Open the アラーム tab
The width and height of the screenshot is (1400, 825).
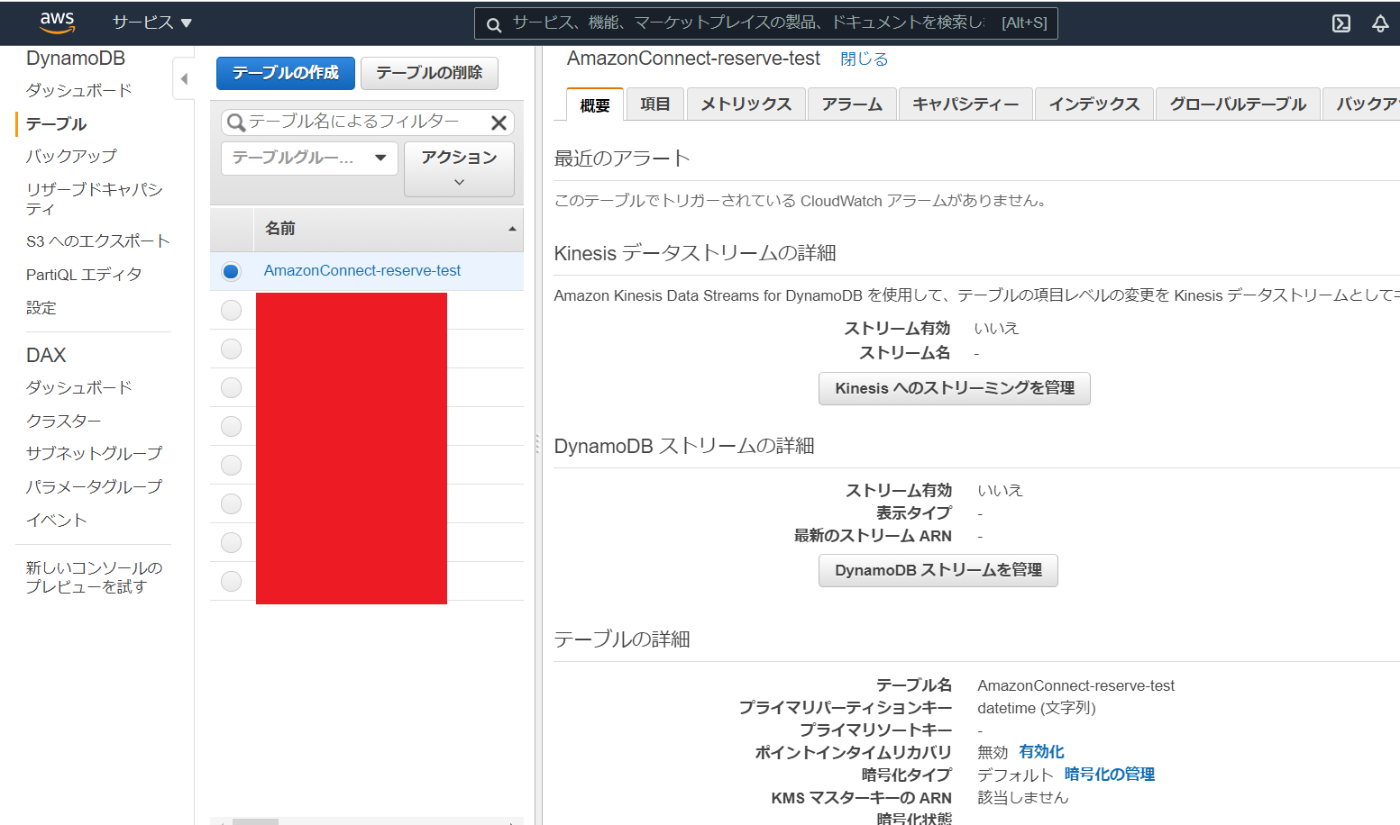852,104
